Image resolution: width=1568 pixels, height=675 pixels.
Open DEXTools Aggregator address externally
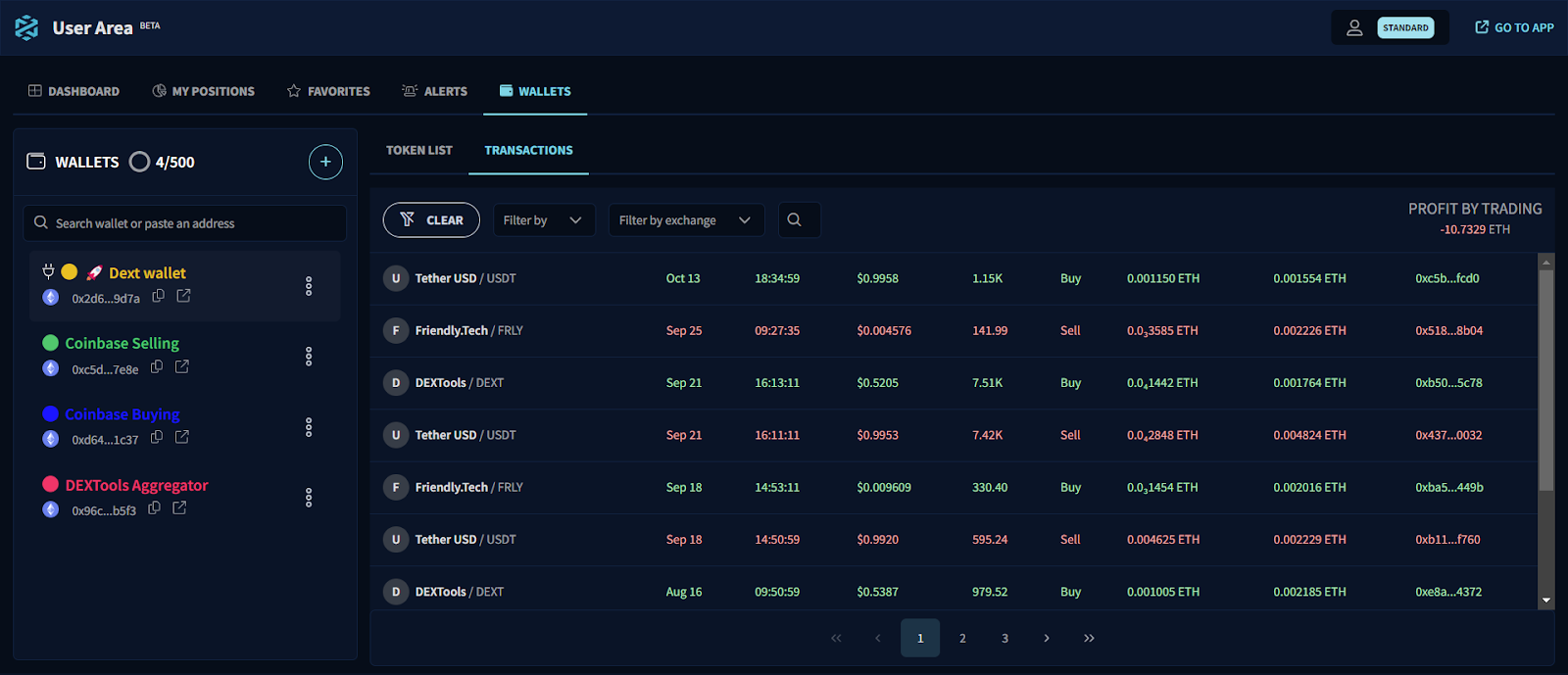tap(179, 507)
